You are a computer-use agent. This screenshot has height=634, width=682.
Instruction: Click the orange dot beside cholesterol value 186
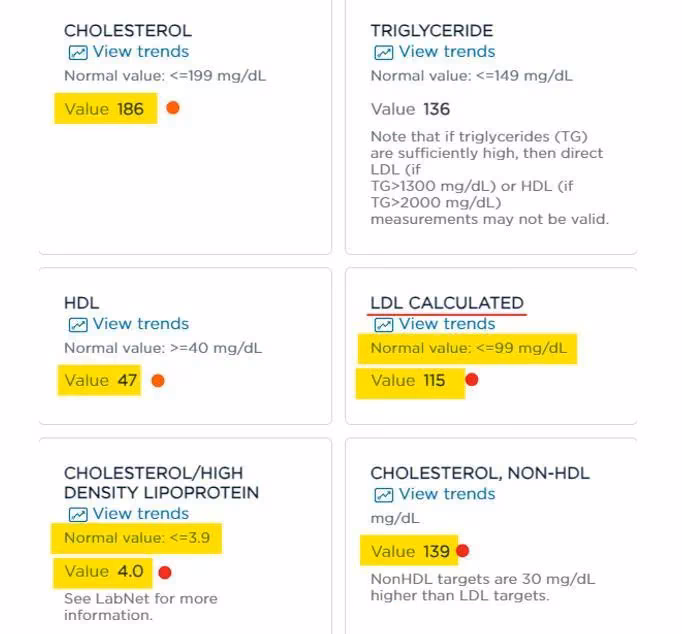(x=173, y=108)
